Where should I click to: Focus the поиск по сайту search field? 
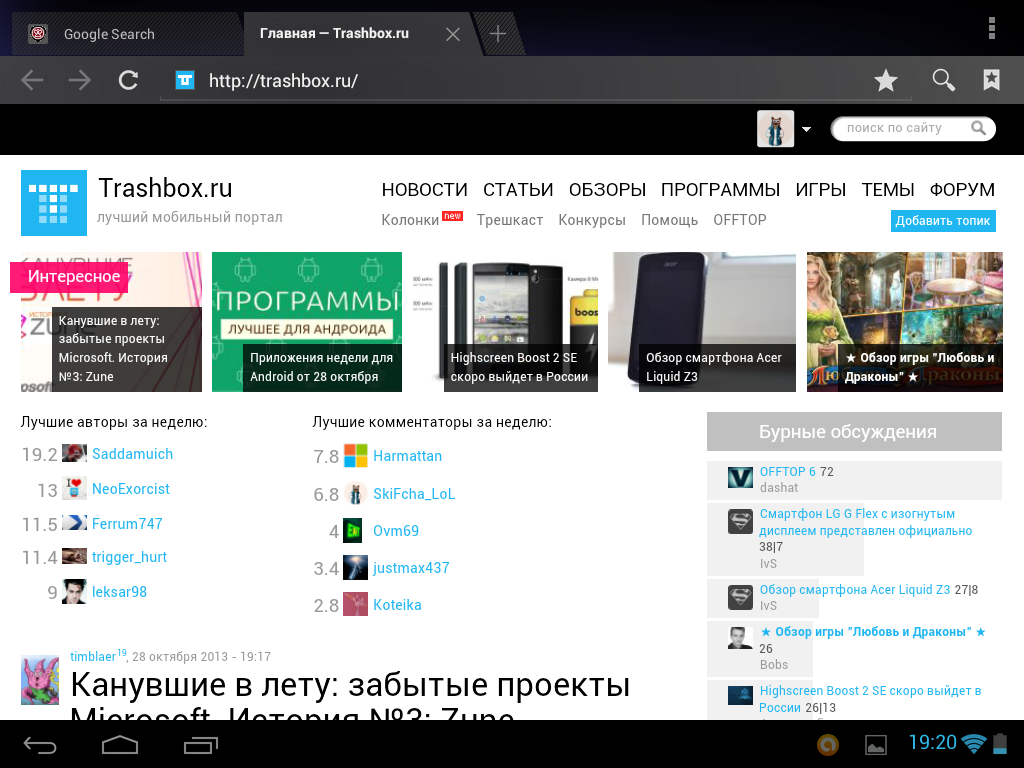913,129
